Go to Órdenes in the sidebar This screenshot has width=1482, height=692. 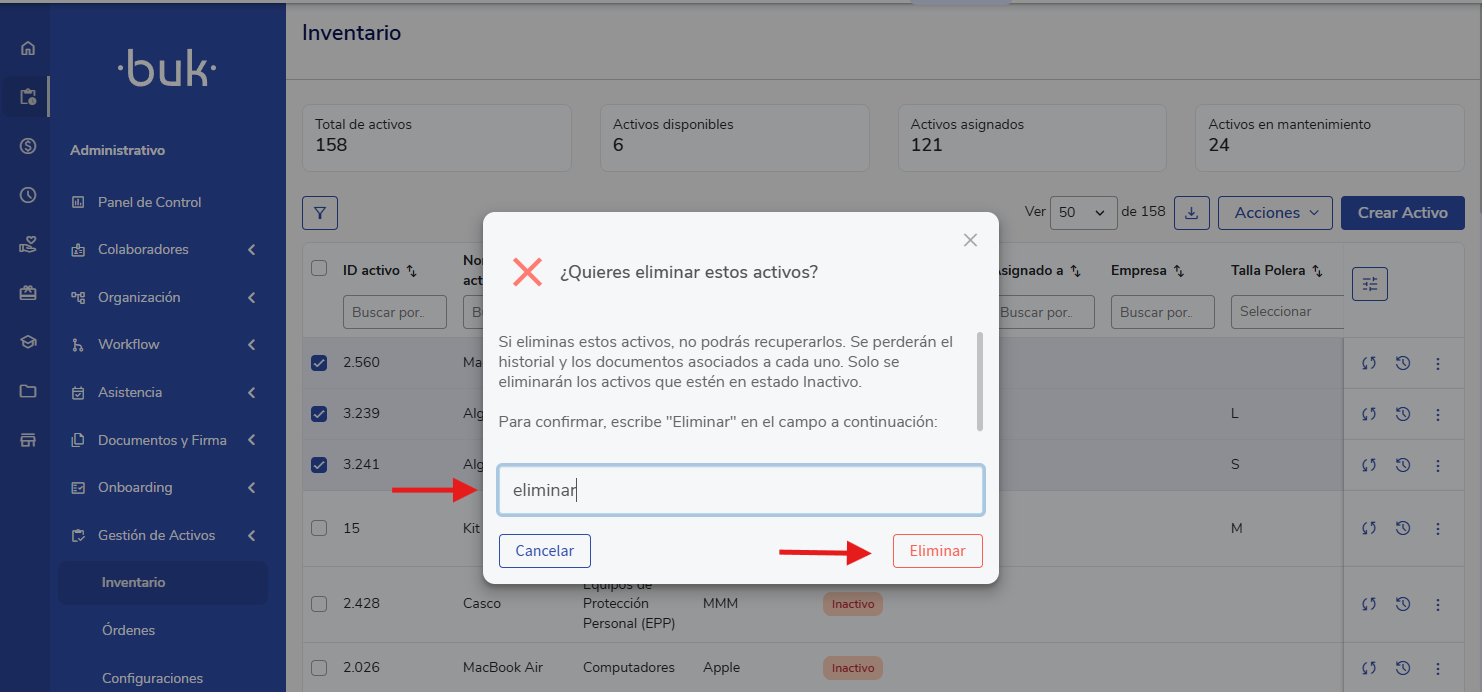[x=128, y=630]
